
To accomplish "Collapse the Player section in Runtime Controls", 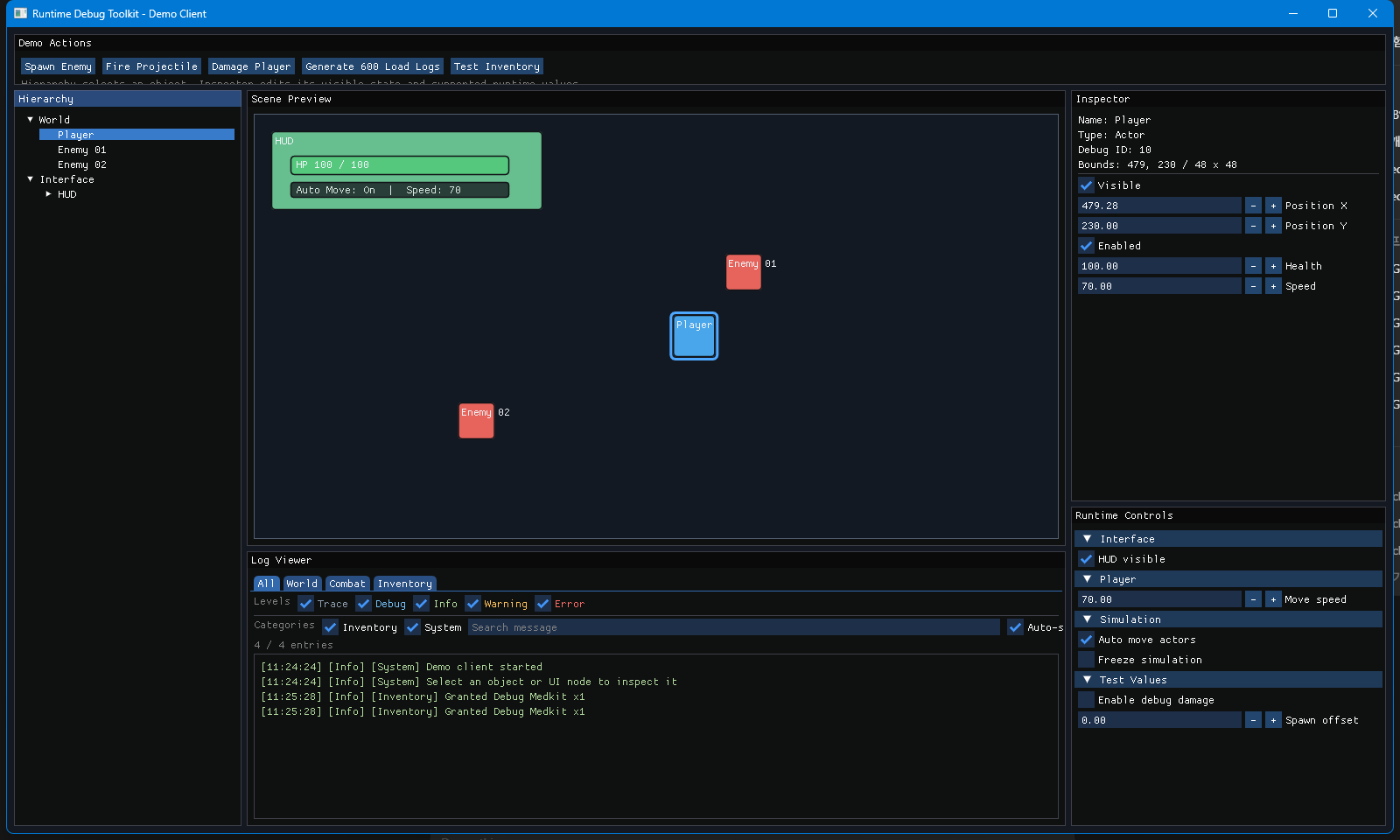I will pos(1228,579).
